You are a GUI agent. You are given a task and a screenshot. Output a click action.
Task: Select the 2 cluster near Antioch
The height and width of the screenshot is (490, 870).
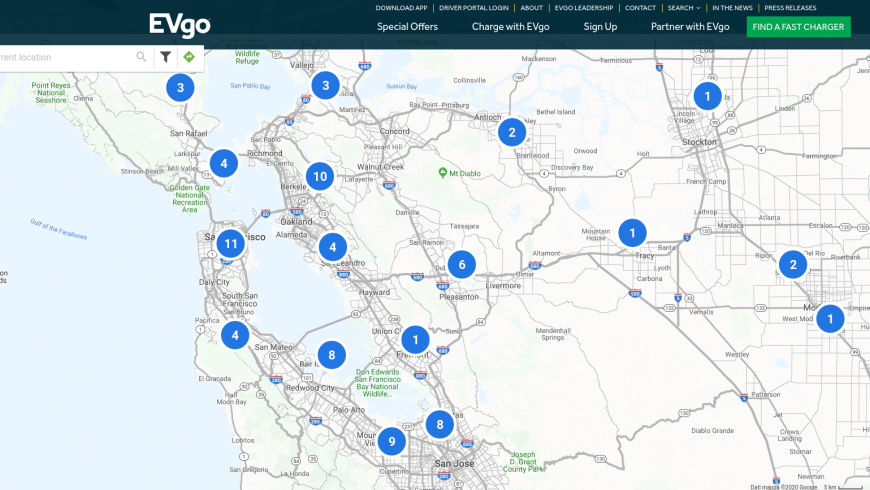[x=512, y=132]
